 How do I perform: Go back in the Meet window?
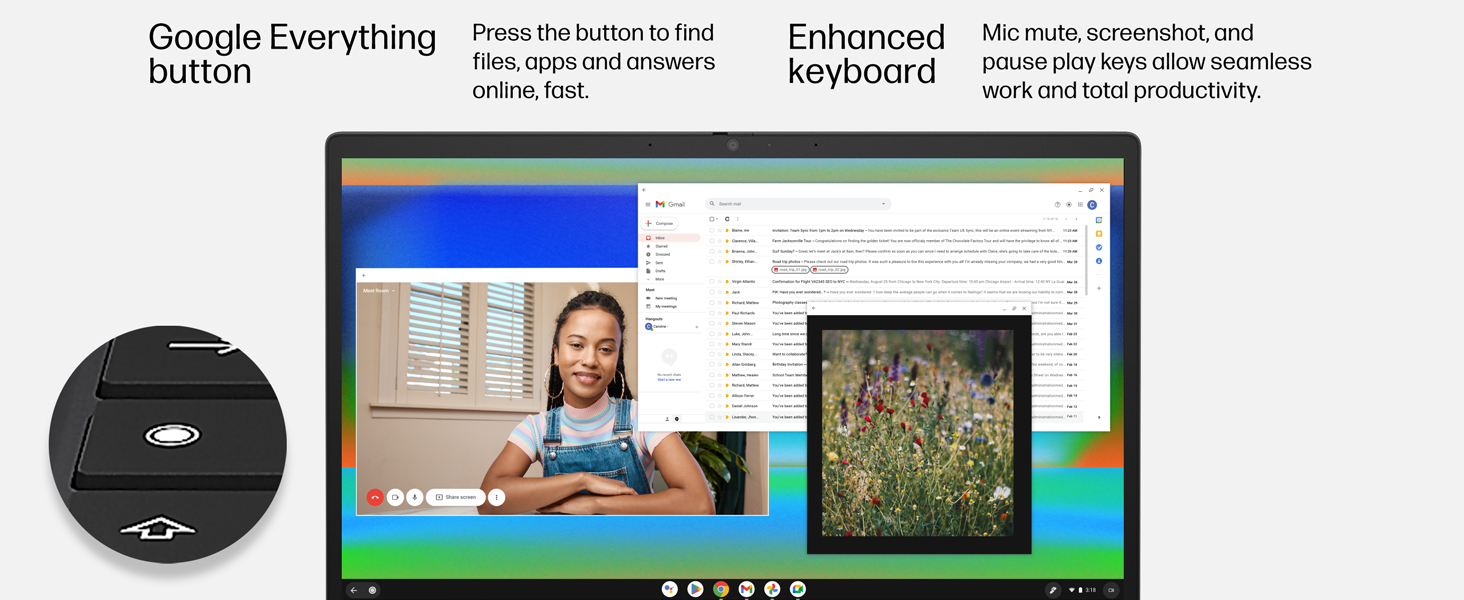[364, 275]
